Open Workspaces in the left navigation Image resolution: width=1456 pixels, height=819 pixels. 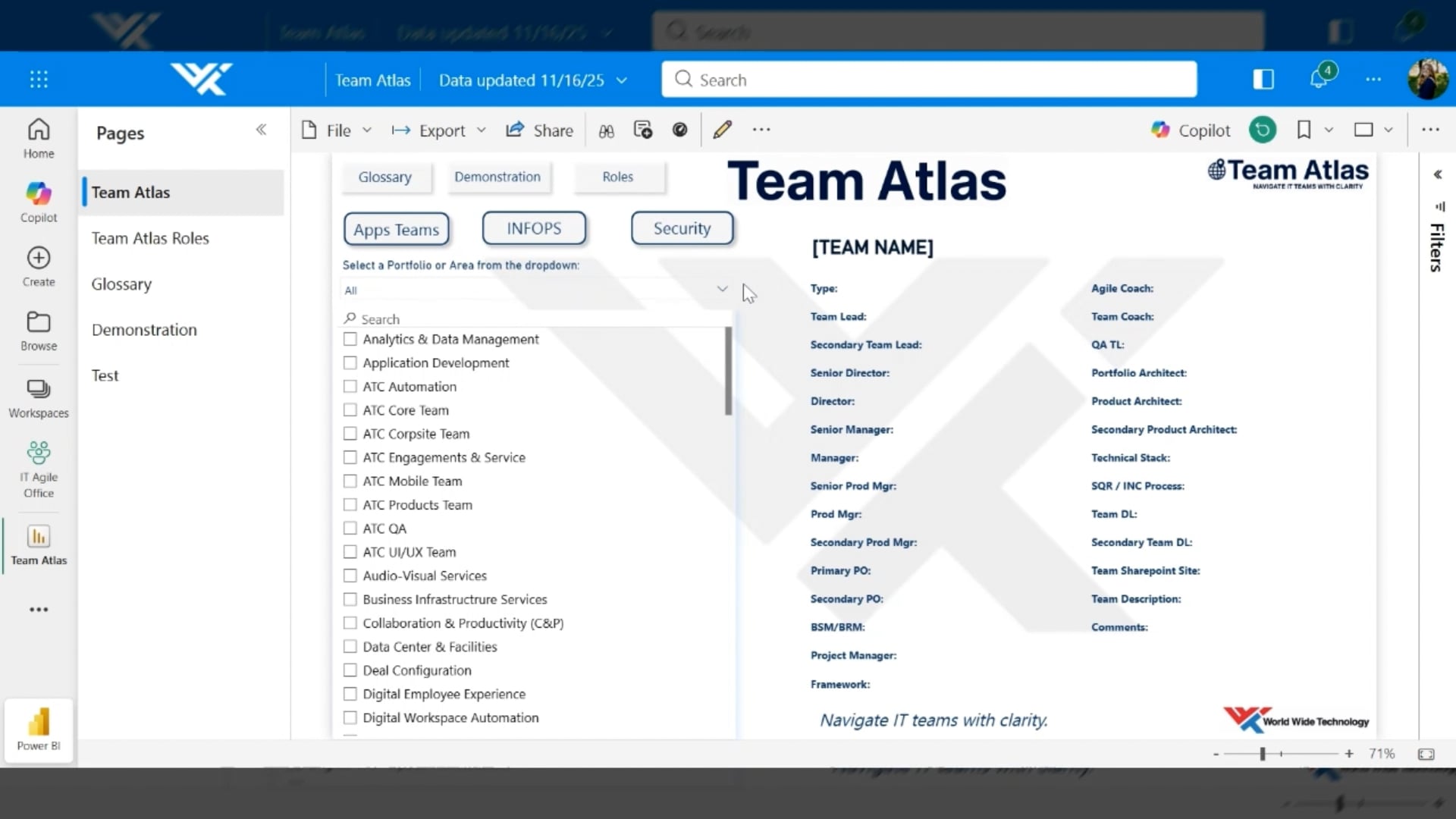[39, 399]
